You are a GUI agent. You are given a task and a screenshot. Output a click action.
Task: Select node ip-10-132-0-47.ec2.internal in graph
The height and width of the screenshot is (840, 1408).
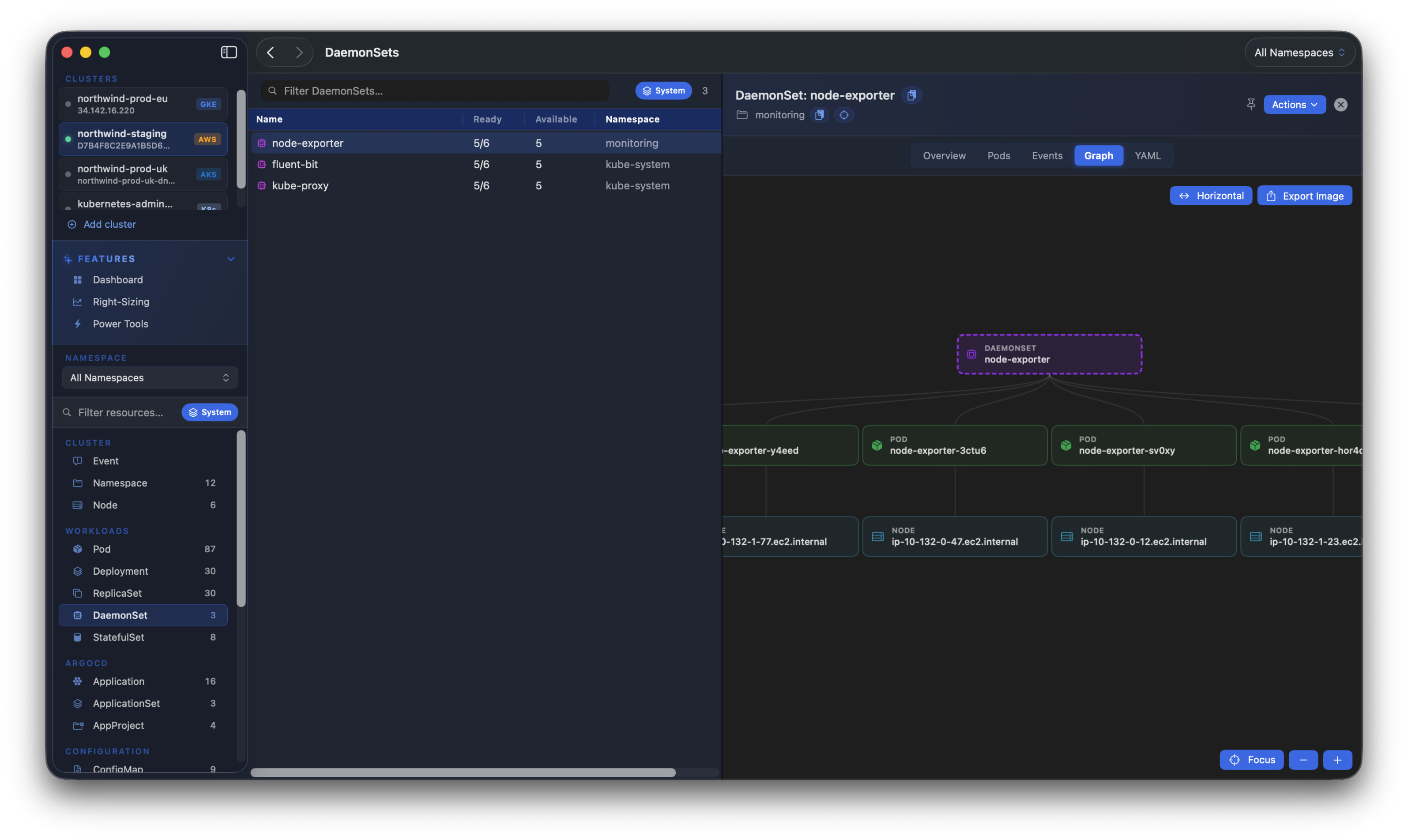point(954,537)
